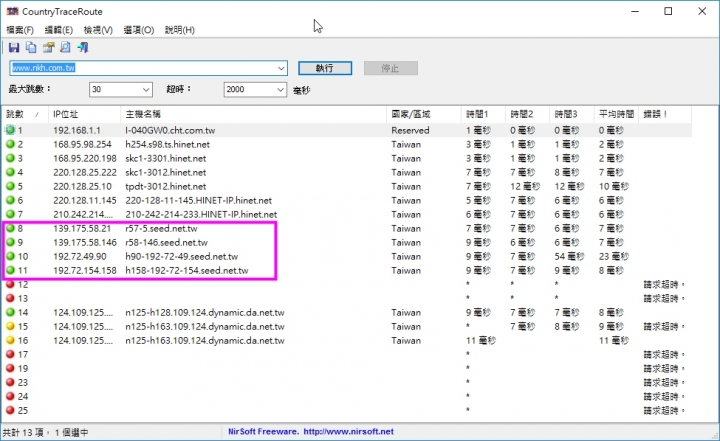720x441 pixels.
Task: Click the 停止 button
Action: (391, 68)
